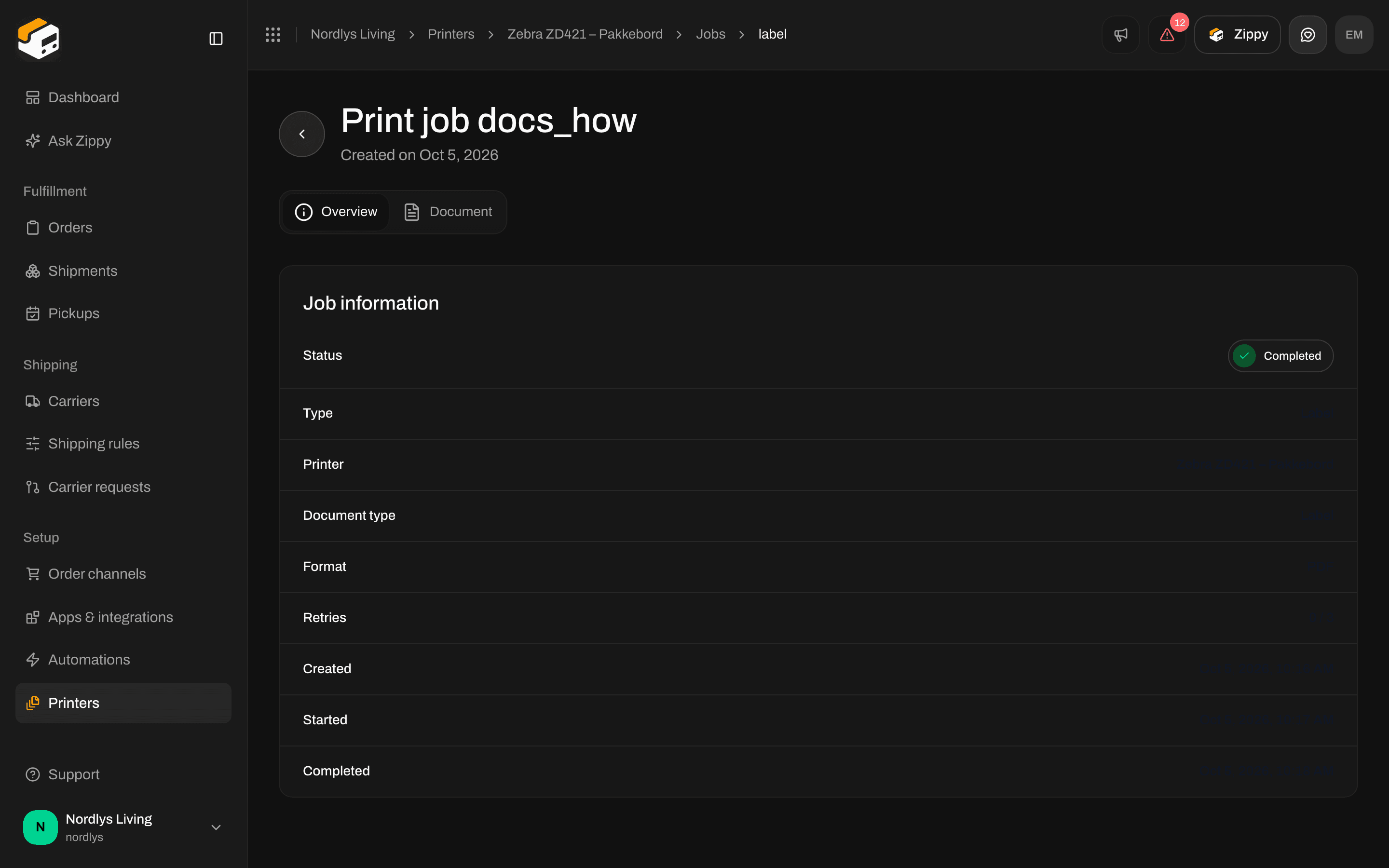Click the Retries row label
This screenshot has height=868, width=1389.
pos(324,618)
